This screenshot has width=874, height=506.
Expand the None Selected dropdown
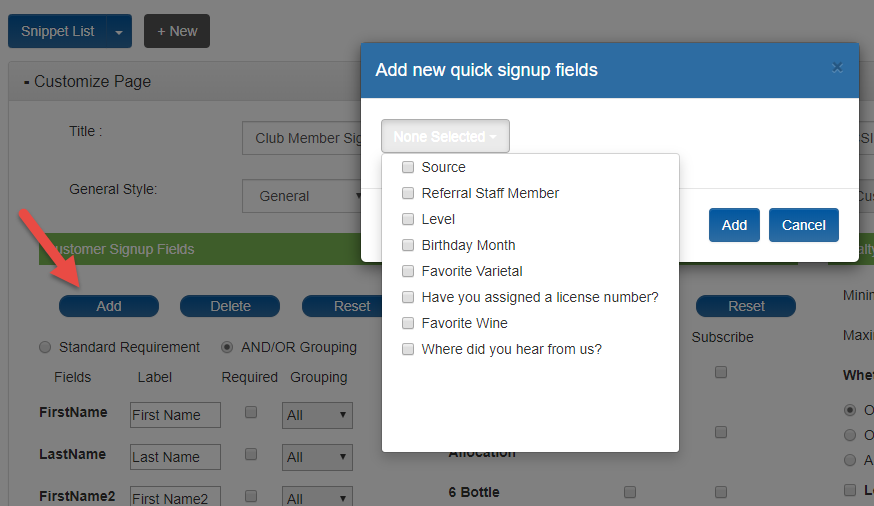pos(445,136)
